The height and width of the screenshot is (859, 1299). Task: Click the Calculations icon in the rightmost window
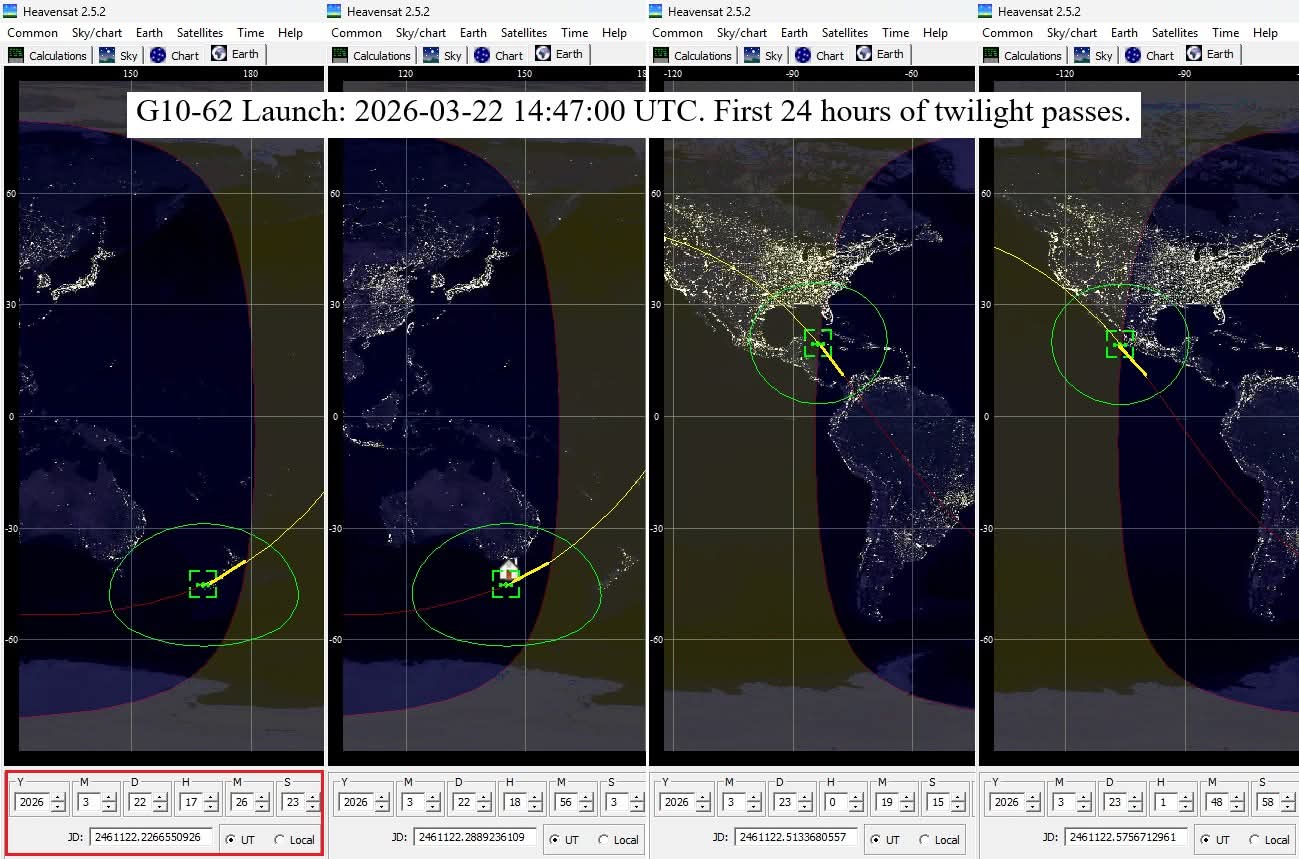tap(992, 55)
